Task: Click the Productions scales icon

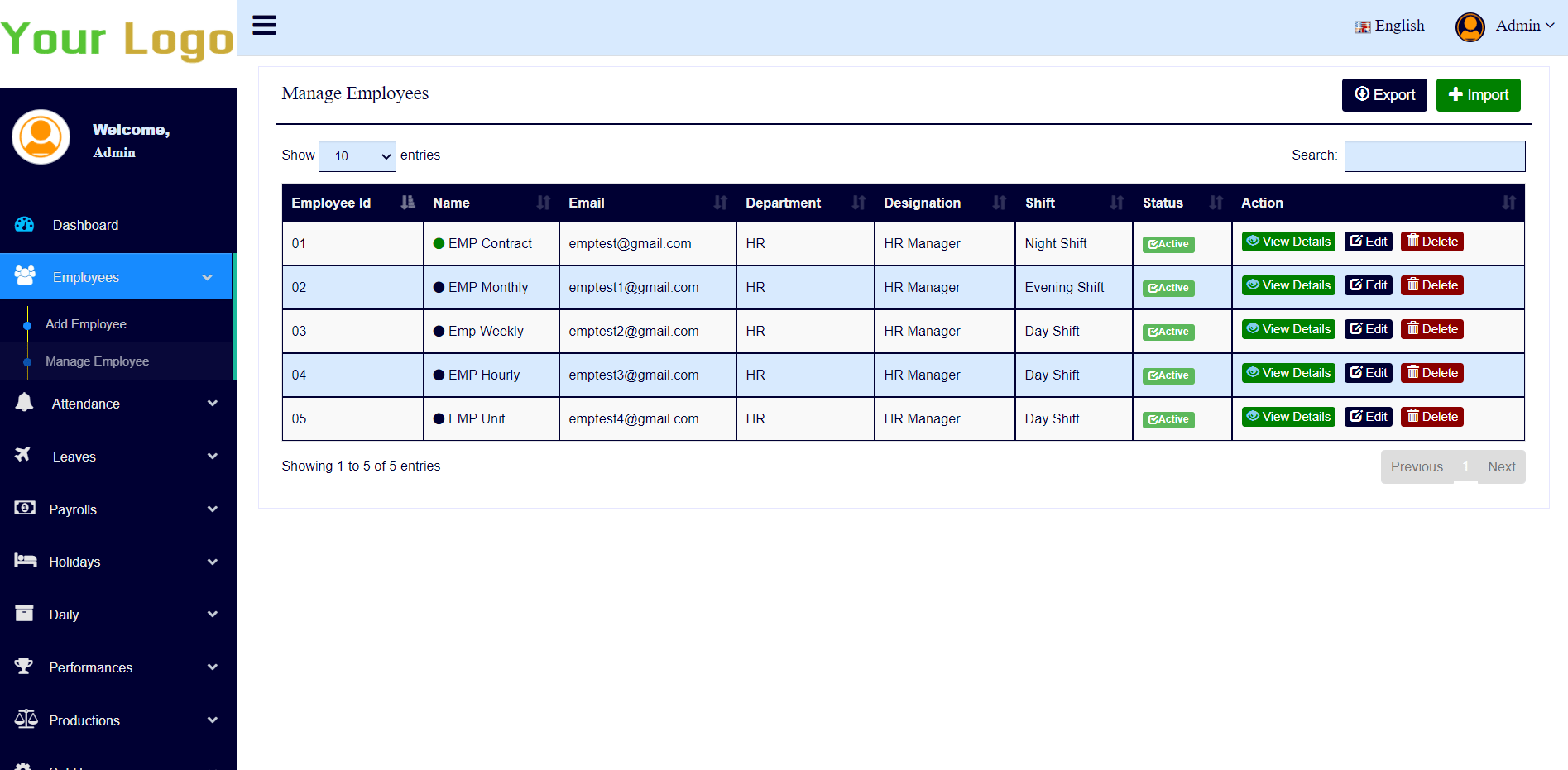Action: (25, 720)
